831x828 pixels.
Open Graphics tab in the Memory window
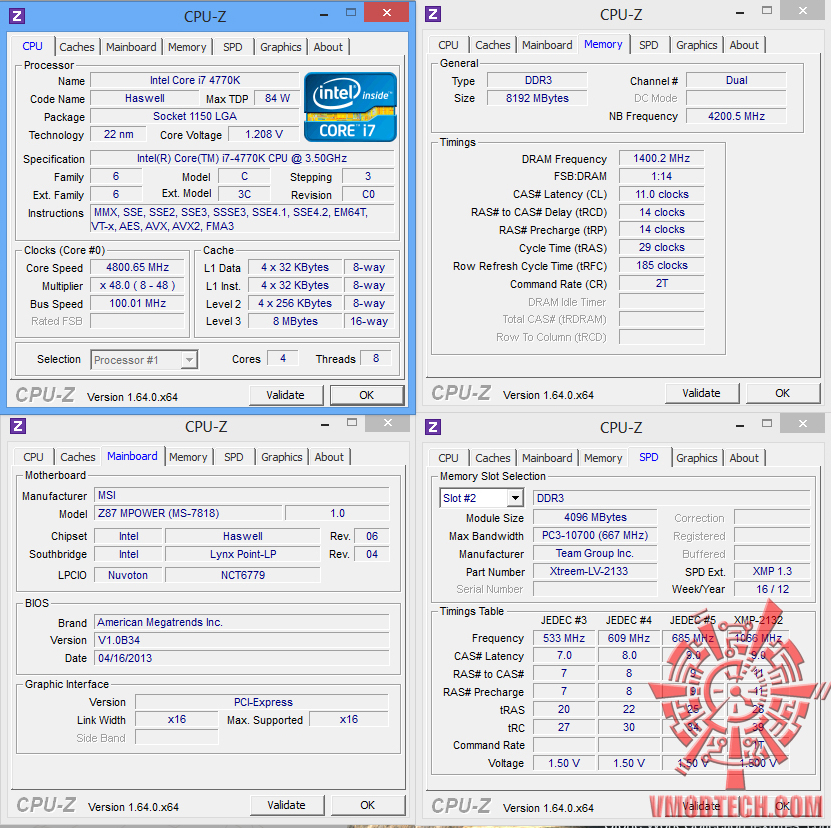coord(696,45)
